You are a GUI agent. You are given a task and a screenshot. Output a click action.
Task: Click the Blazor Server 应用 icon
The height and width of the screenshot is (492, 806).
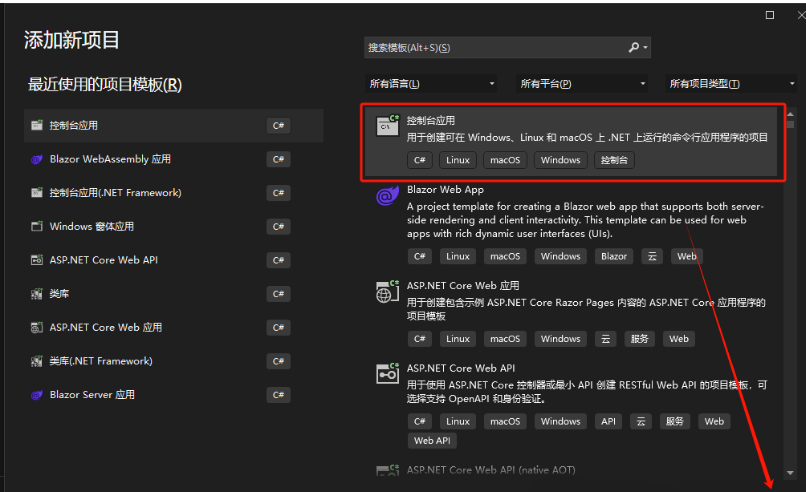36,395
